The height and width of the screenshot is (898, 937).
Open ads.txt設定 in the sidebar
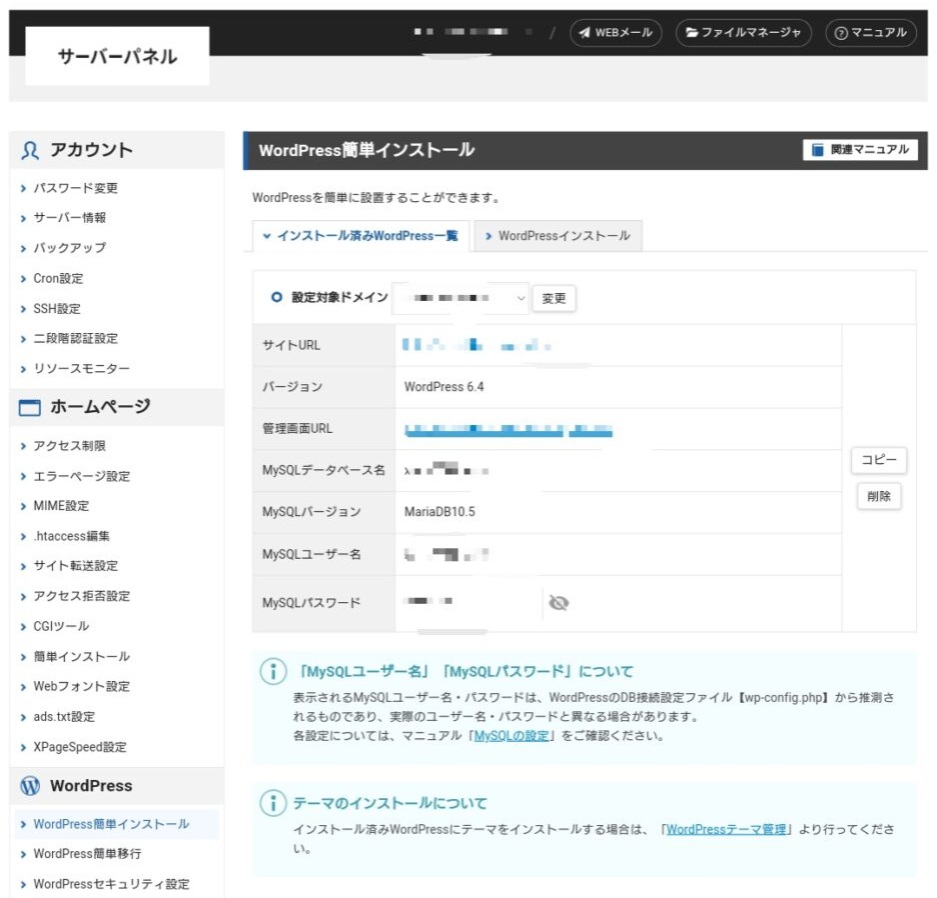[64, 717]
